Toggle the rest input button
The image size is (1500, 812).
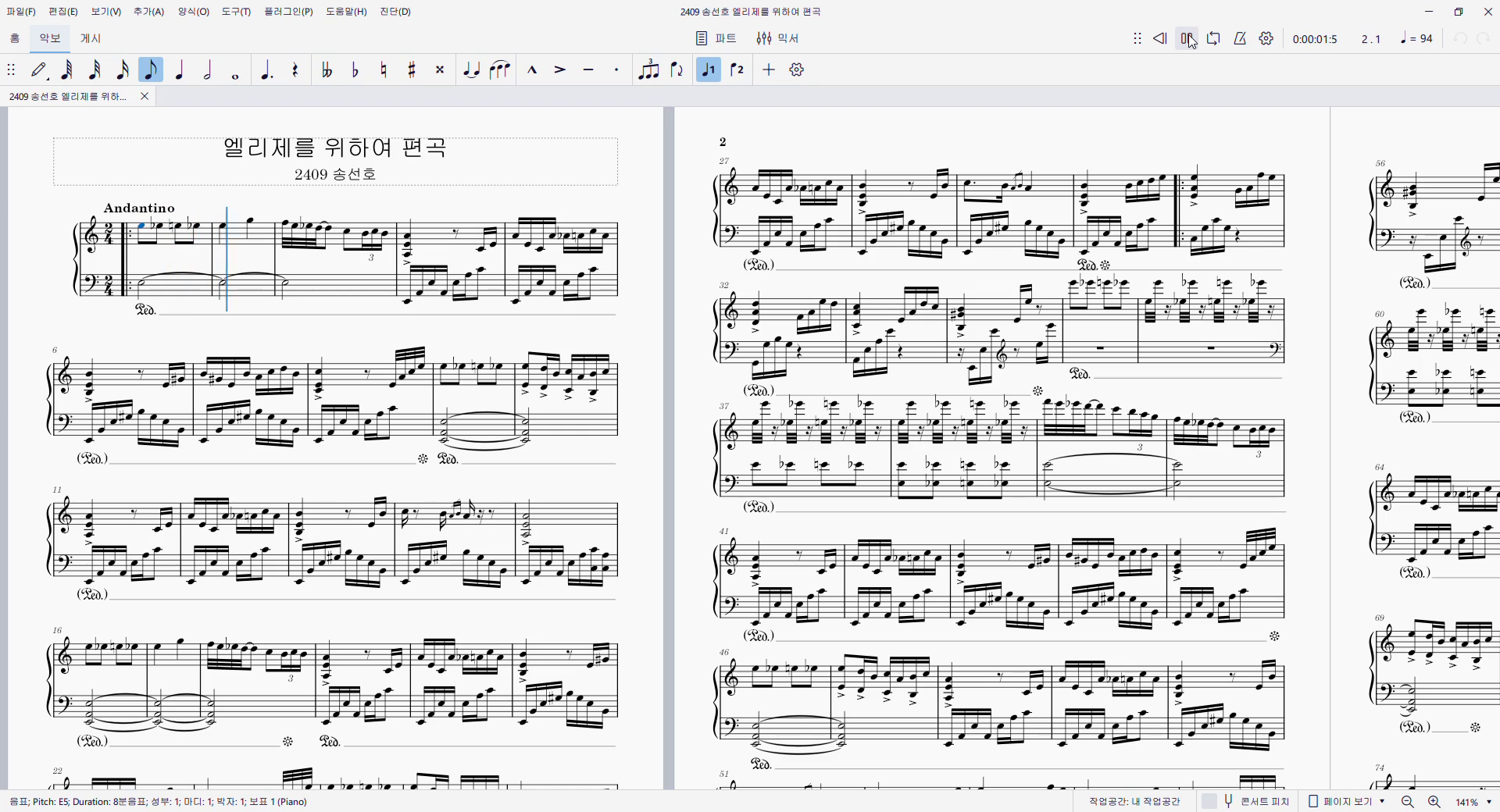[295, 69]
